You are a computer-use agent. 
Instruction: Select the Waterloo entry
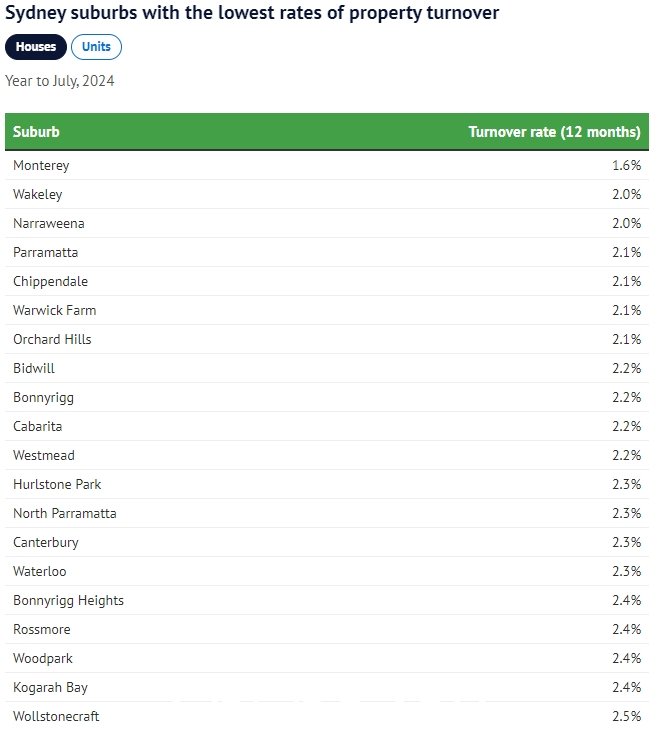40,571
